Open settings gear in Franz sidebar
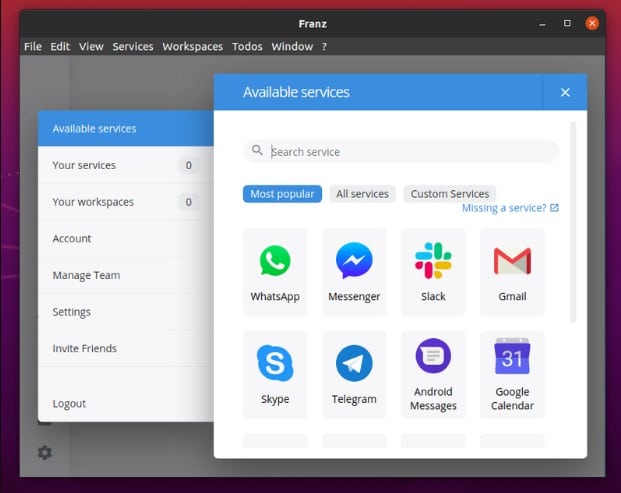The image size is (621, 493). 45,453
